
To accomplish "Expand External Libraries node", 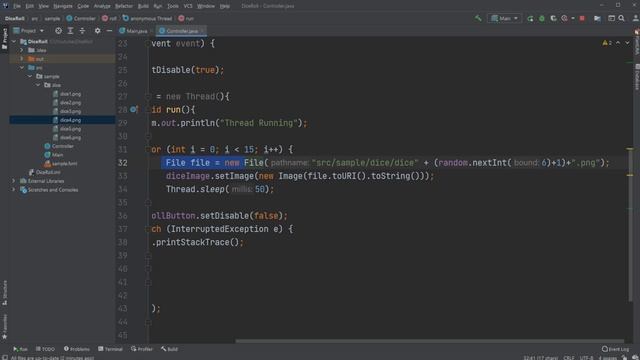I will [13, 181].
